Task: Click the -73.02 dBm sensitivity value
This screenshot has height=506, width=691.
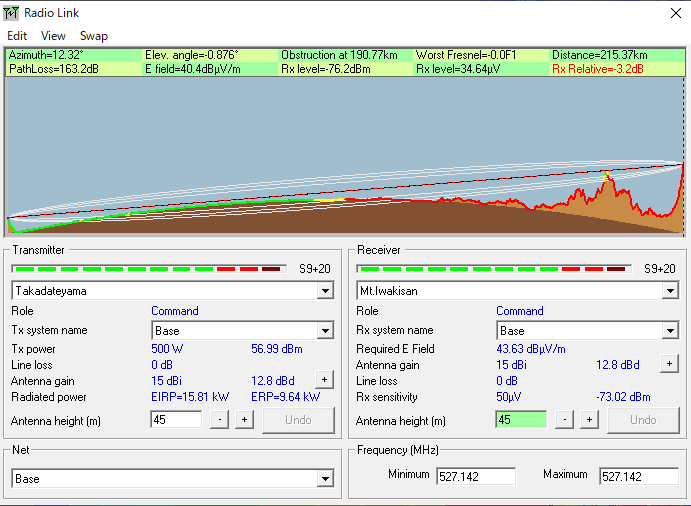Action: point(623,397)
